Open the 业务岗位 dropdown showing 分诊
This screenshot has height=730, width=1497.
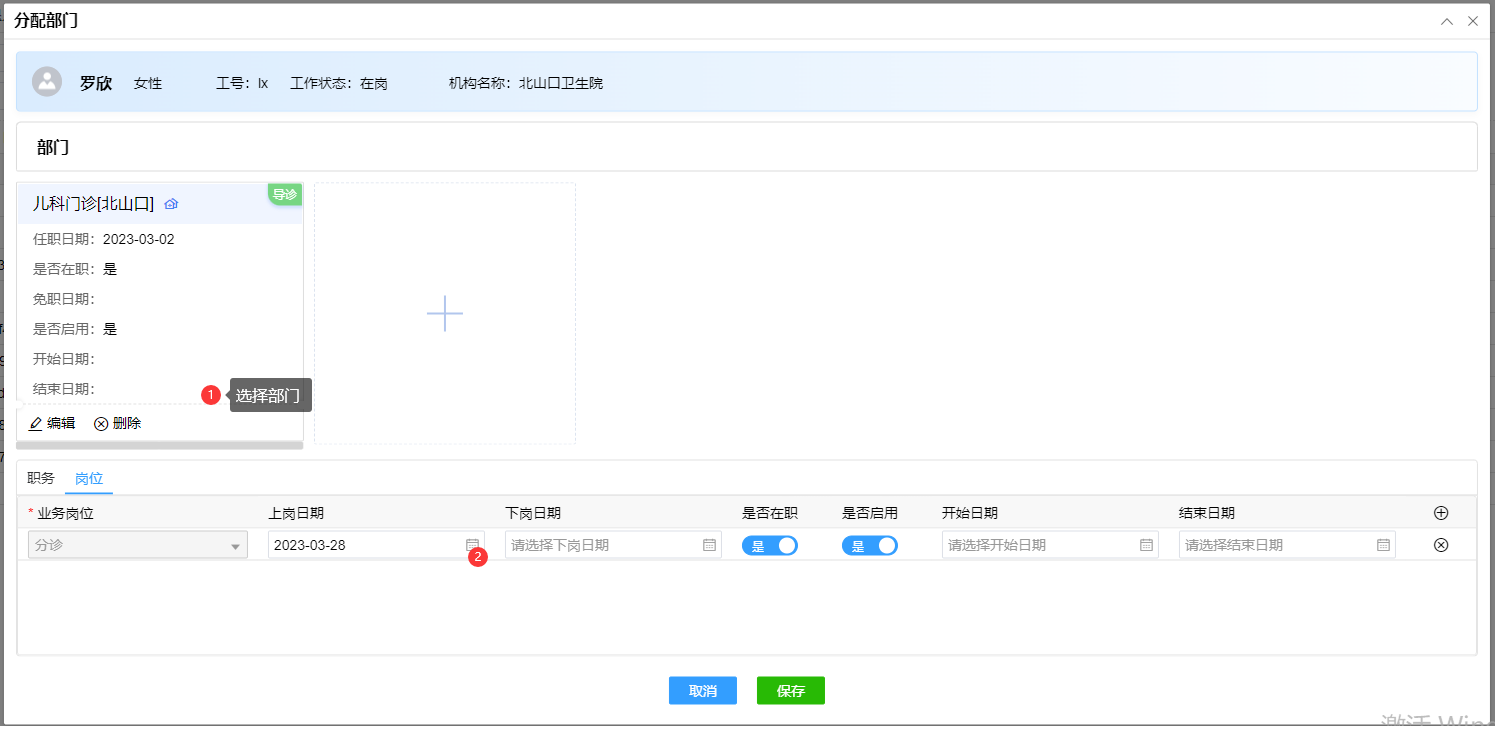pyautogui.click(x=138, y=545)
